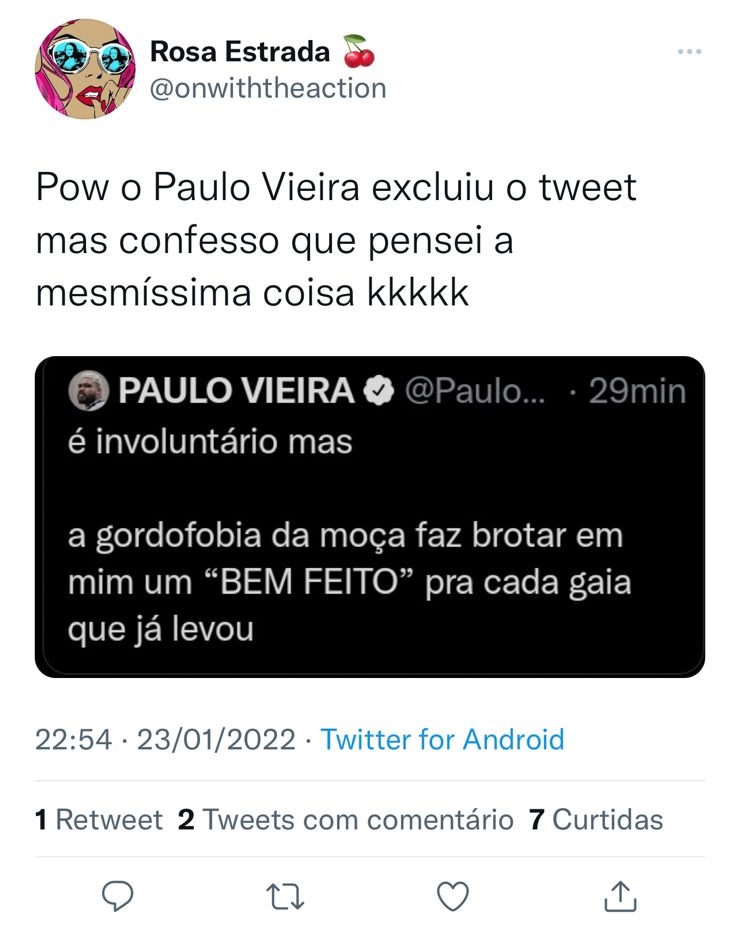Click Rosa Estrada's profile avatar

tap(84, 68)
